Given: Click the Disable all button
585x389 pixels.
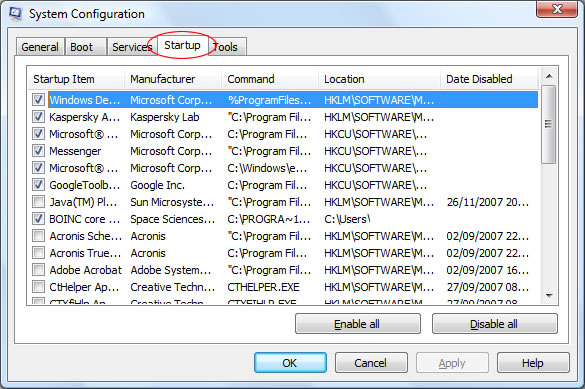Looking at the screenshot, I should tap(495, 324).
